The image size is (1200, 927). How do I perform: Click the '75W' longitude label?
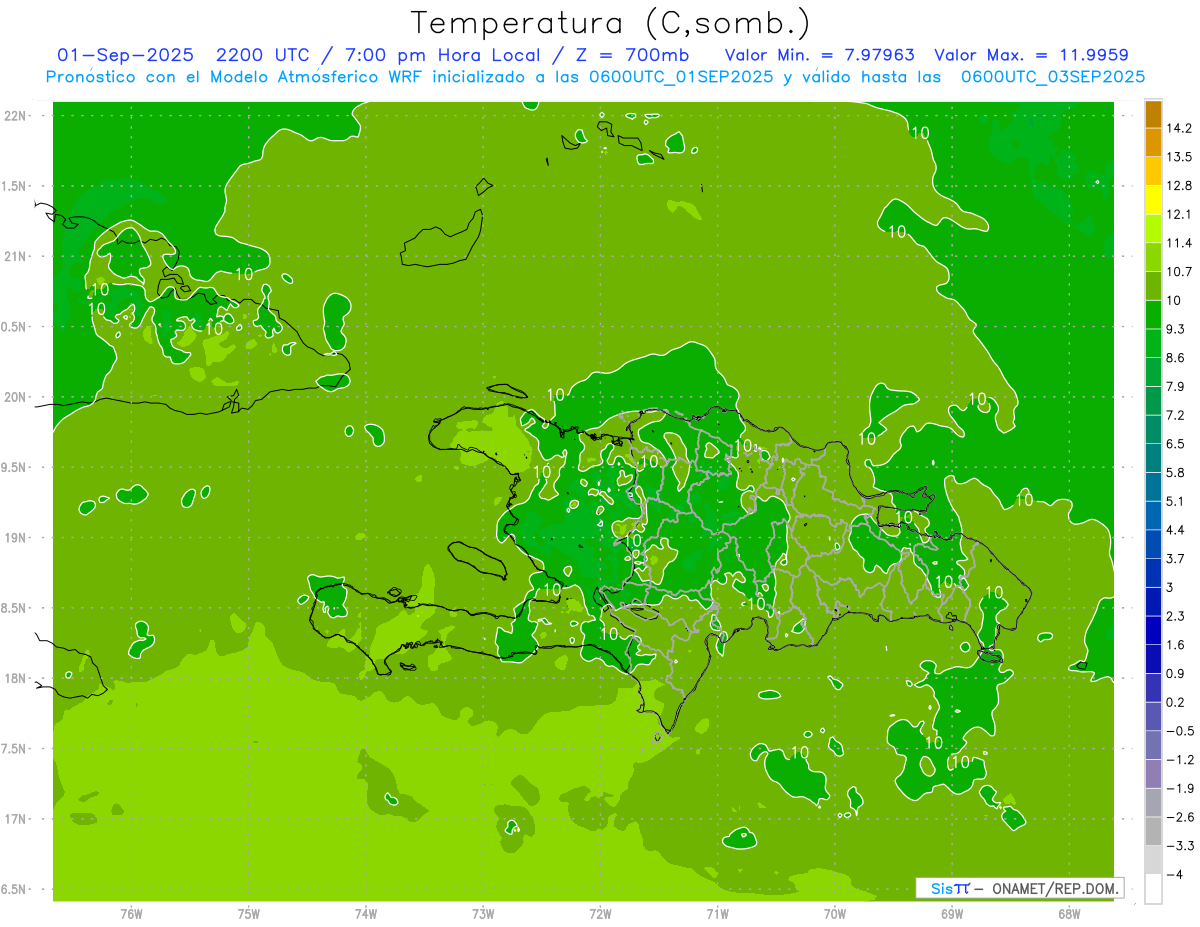[x=248, y=913]
